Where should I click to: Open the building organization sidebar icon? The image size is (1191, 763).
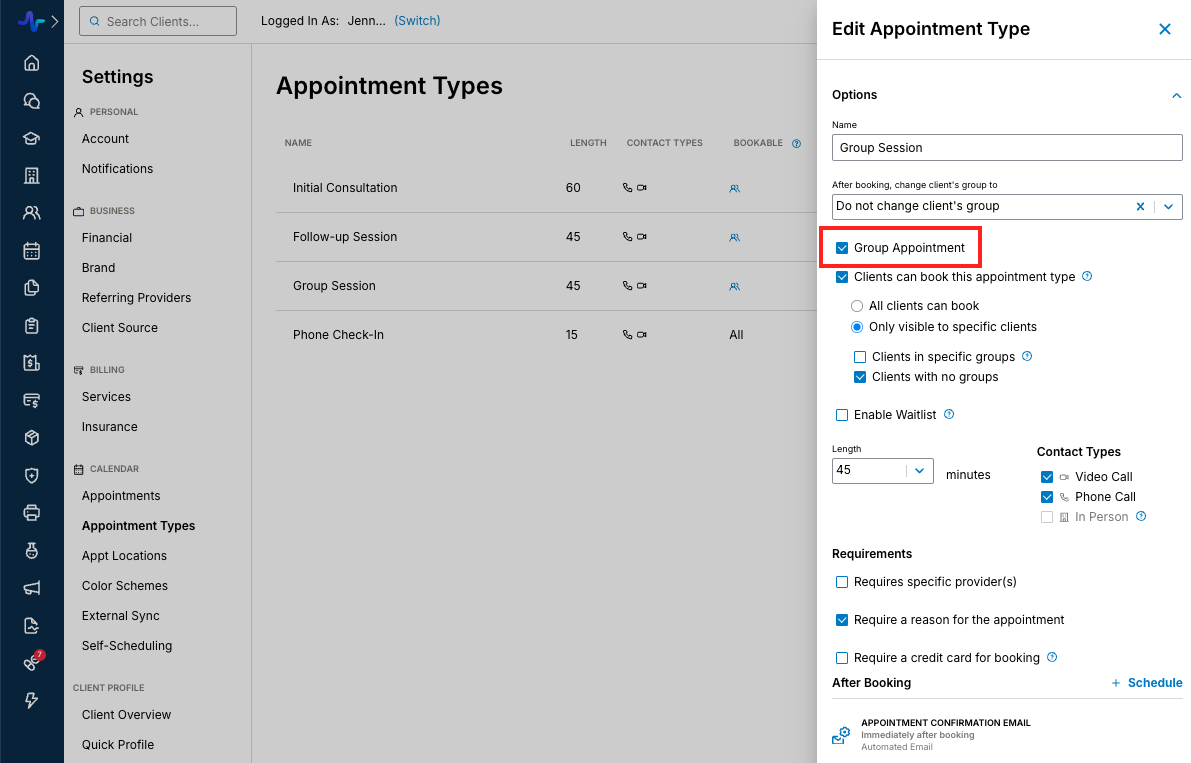point(31,175)
